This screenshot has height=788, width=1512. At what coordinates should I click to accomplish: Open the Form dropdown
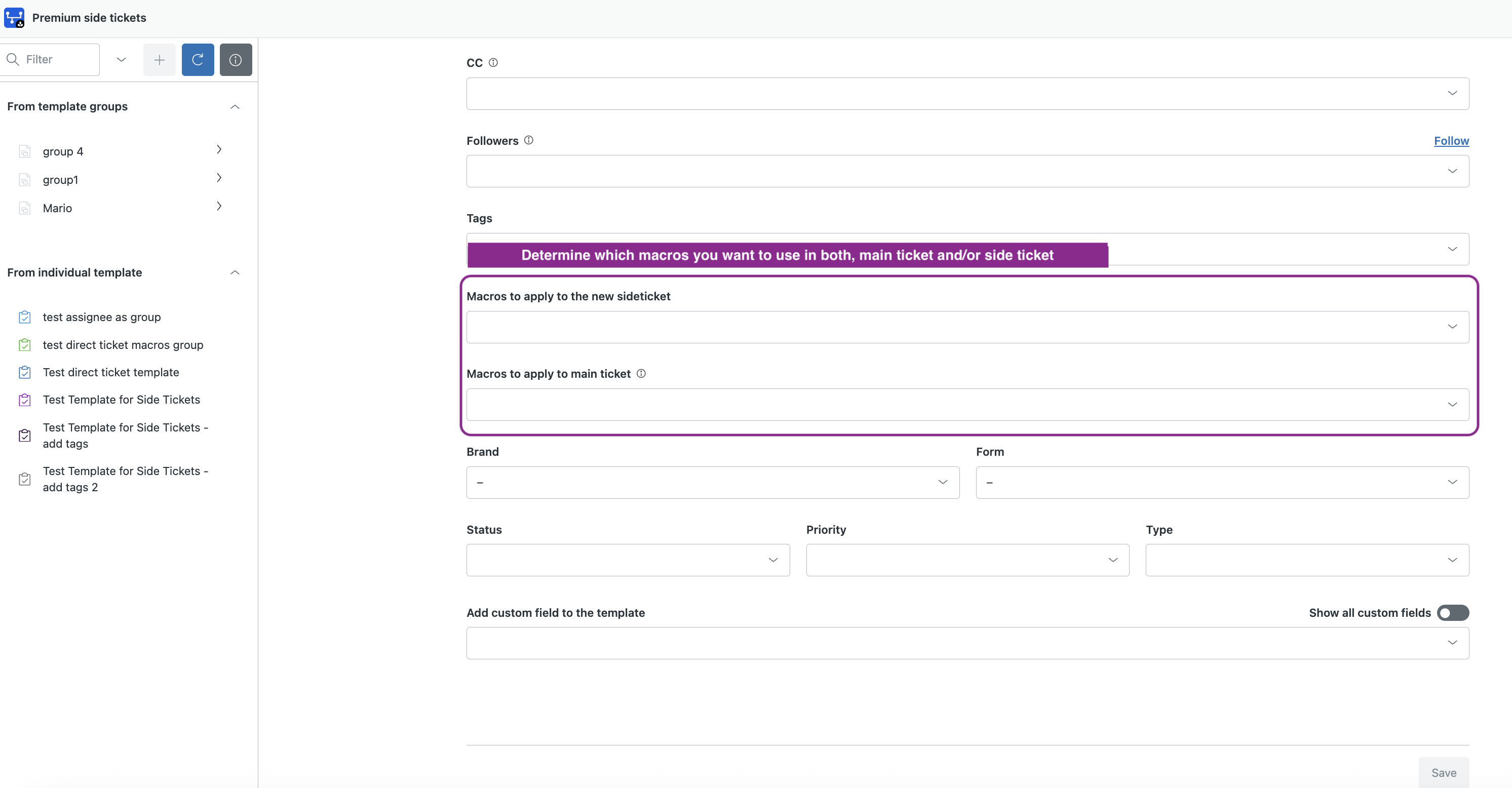pos(1222,482)
